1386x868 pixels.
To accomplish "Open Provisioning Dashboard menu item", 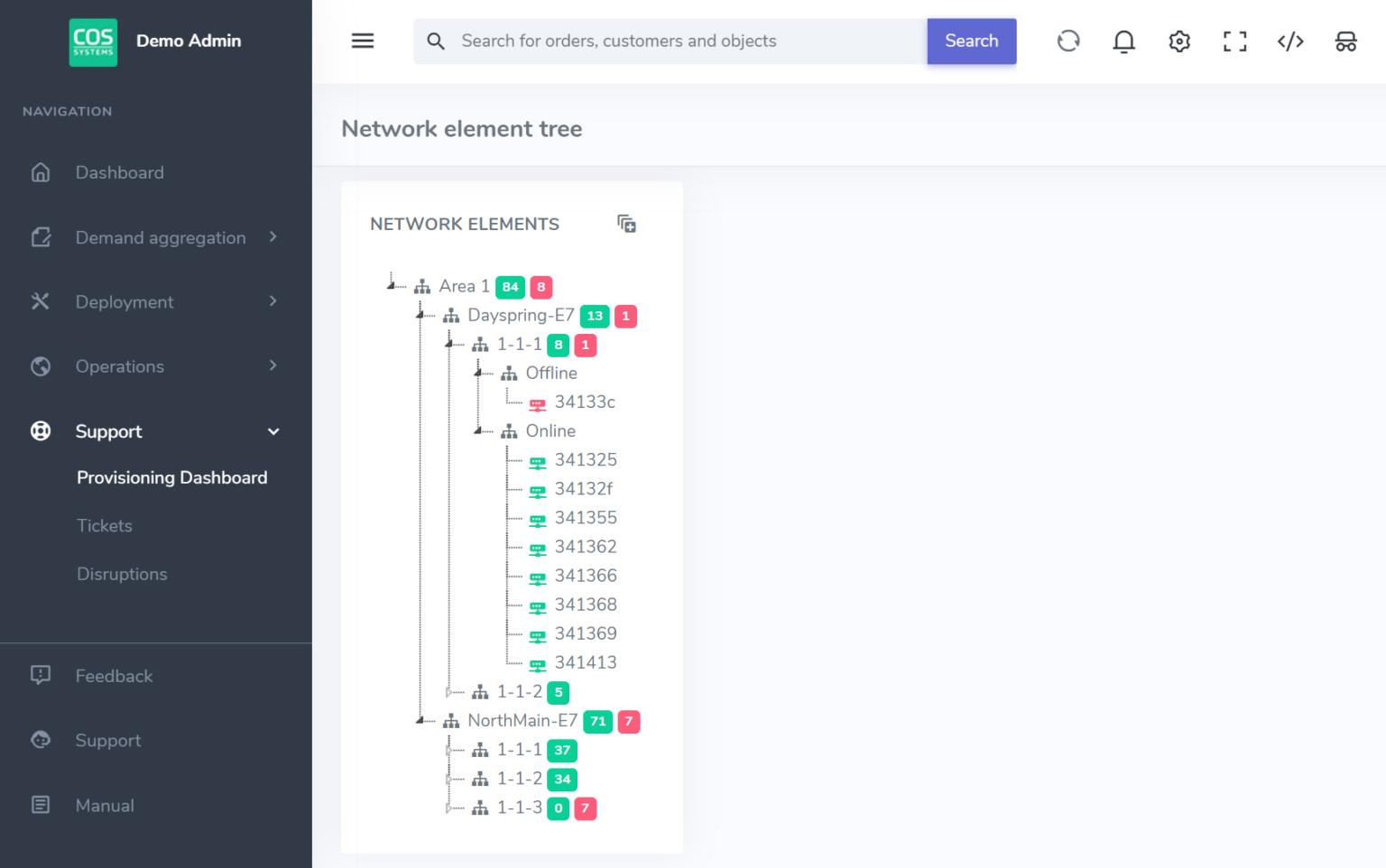I will click(171, 477).
